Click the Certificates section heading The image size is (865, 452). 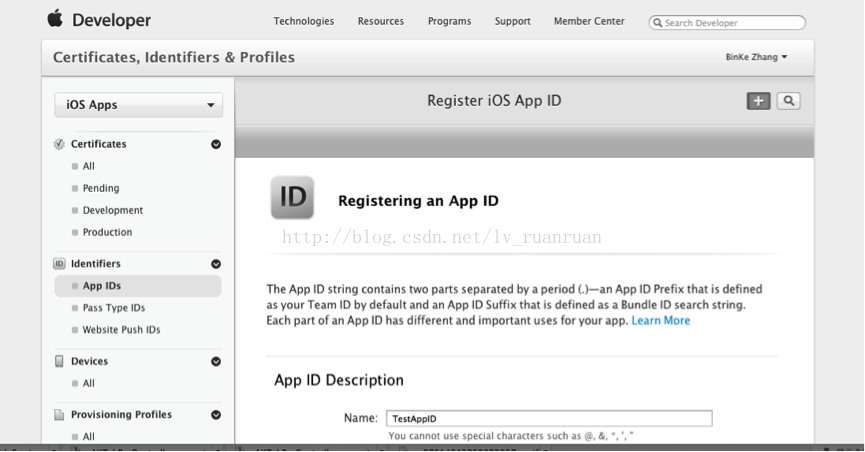tap(98, 144)
